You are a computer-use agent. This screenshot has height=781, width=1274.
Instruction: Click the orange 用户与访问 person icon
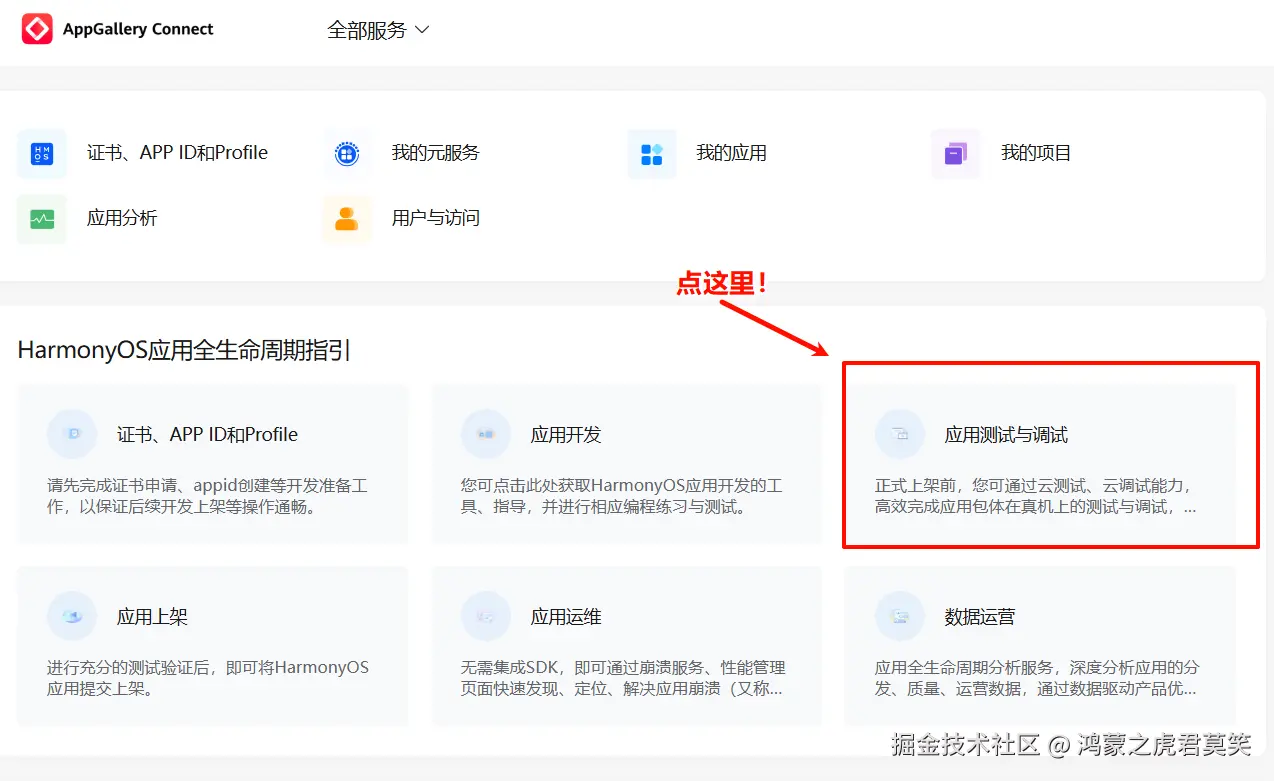[347, 219]
